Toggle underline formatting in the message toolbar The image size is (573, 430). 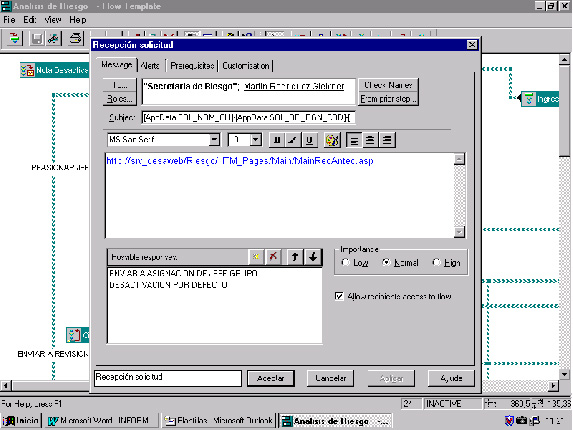coord(309,140)
